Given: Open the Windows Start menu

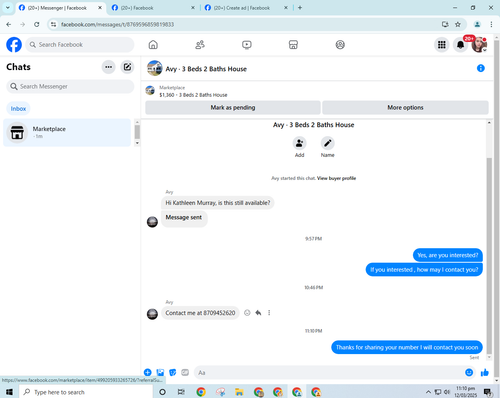Looking at the screenshot, I should [9, 392].
